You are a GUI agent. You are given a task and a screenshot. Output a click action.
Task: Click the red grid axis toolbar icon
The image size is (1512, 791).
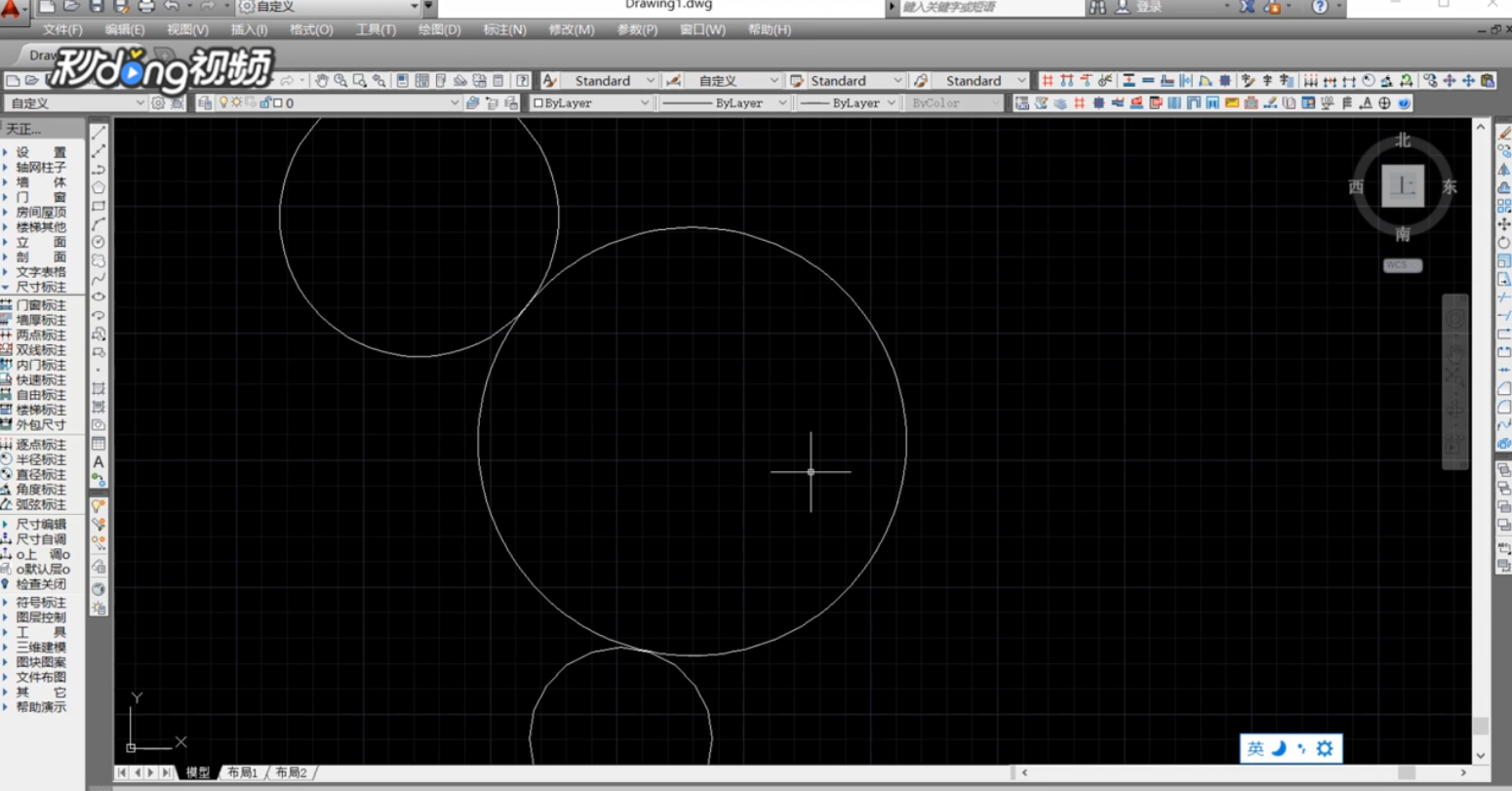tap(1048, 81)
